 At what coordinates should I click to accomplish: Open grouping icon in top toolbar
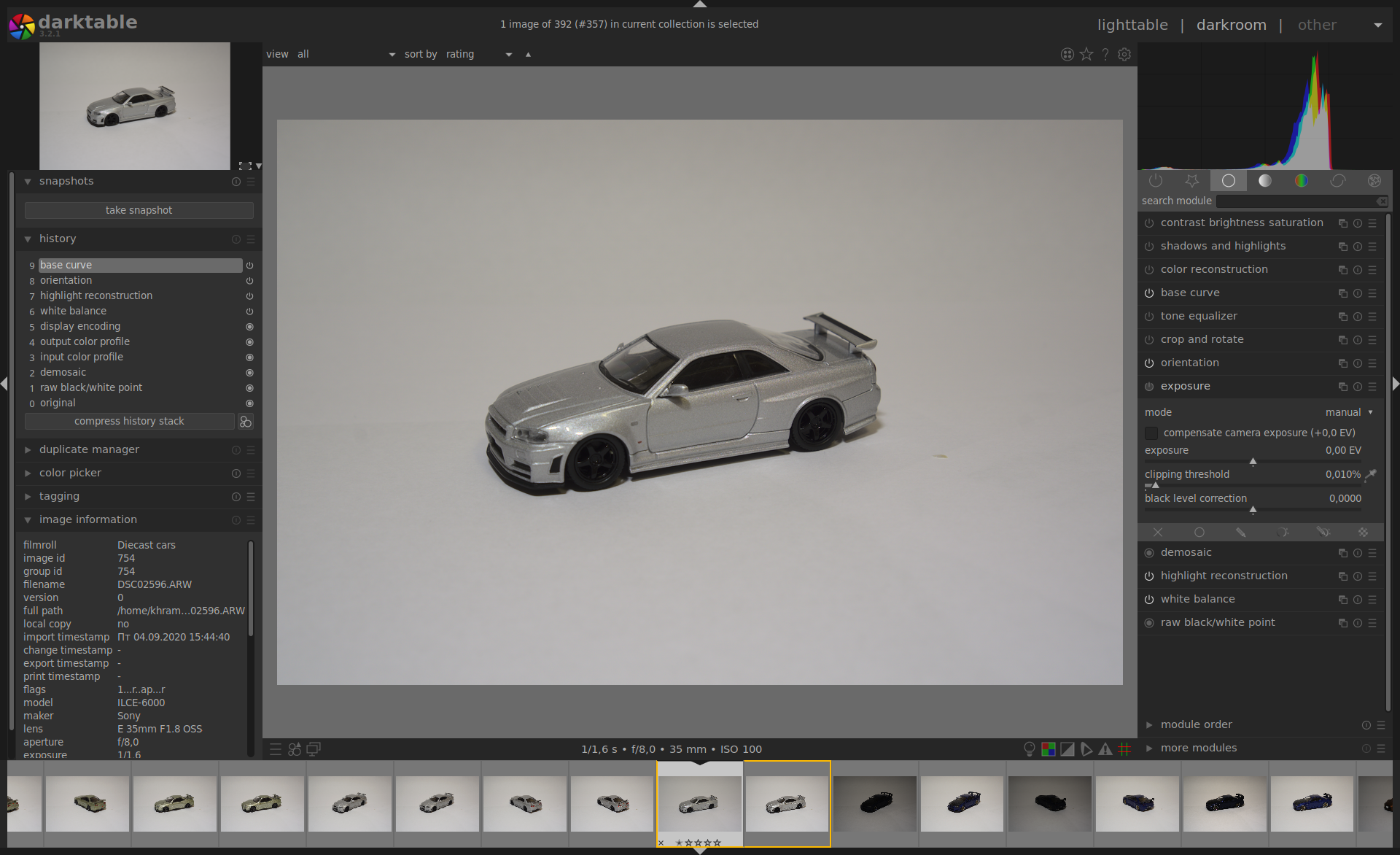(x=1067, y=55)
